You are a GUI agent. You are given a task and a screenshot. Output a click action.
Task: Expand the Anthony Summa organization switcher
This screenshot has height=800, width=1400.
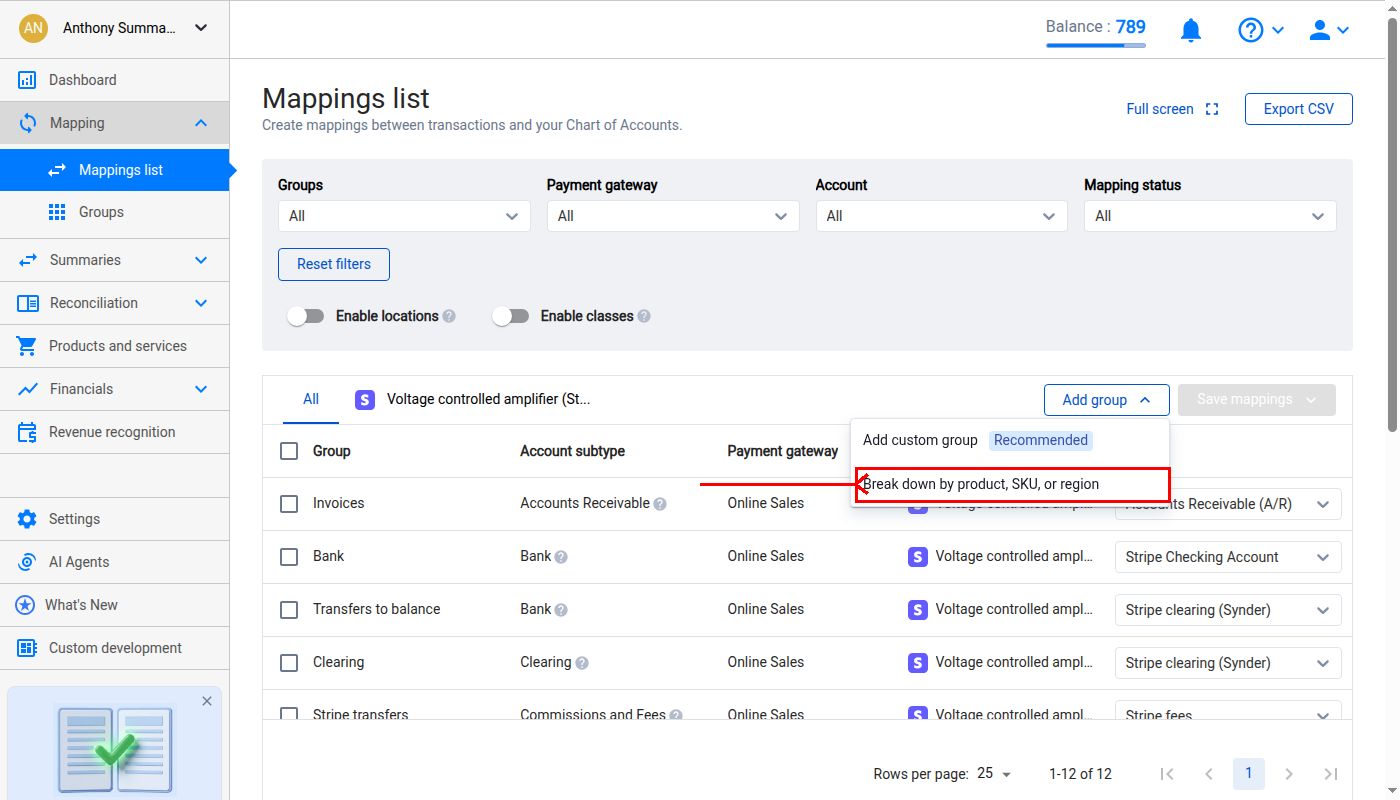pyautogui.click(x=114, y=28)
